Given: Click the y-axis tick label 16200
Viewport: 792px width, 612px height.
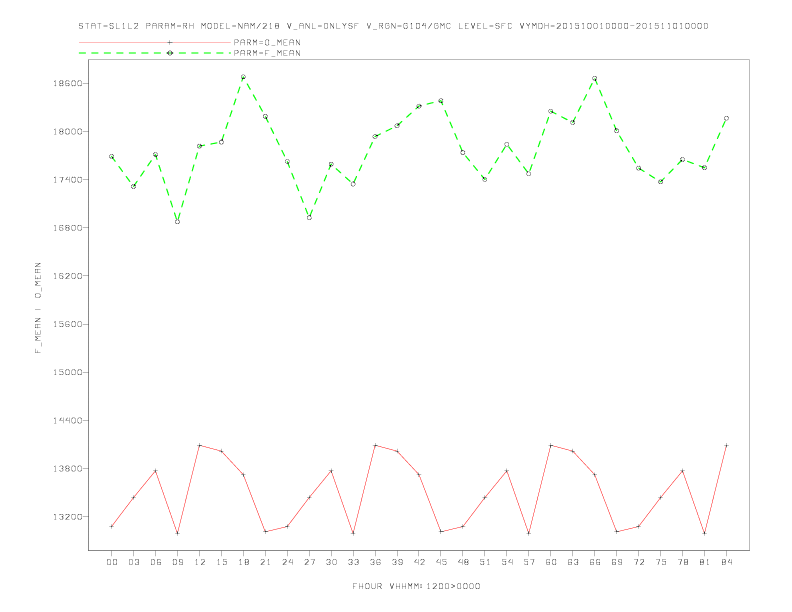Looking at the screenshot, I should [68, 276].
